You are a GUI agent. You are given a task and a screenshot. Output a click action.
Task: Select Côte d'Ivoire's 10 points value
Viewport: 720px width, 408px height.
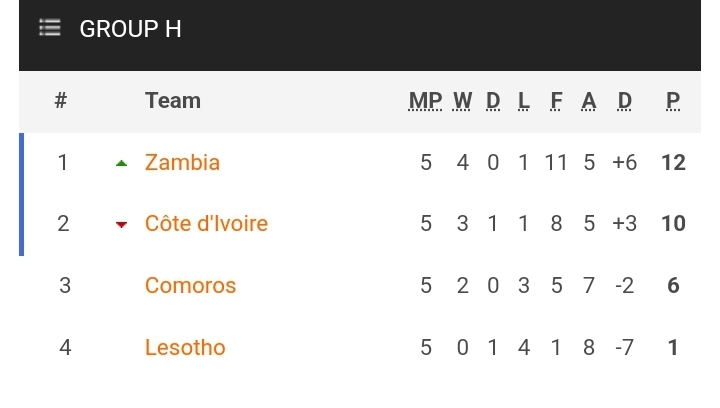pos(673,223)
